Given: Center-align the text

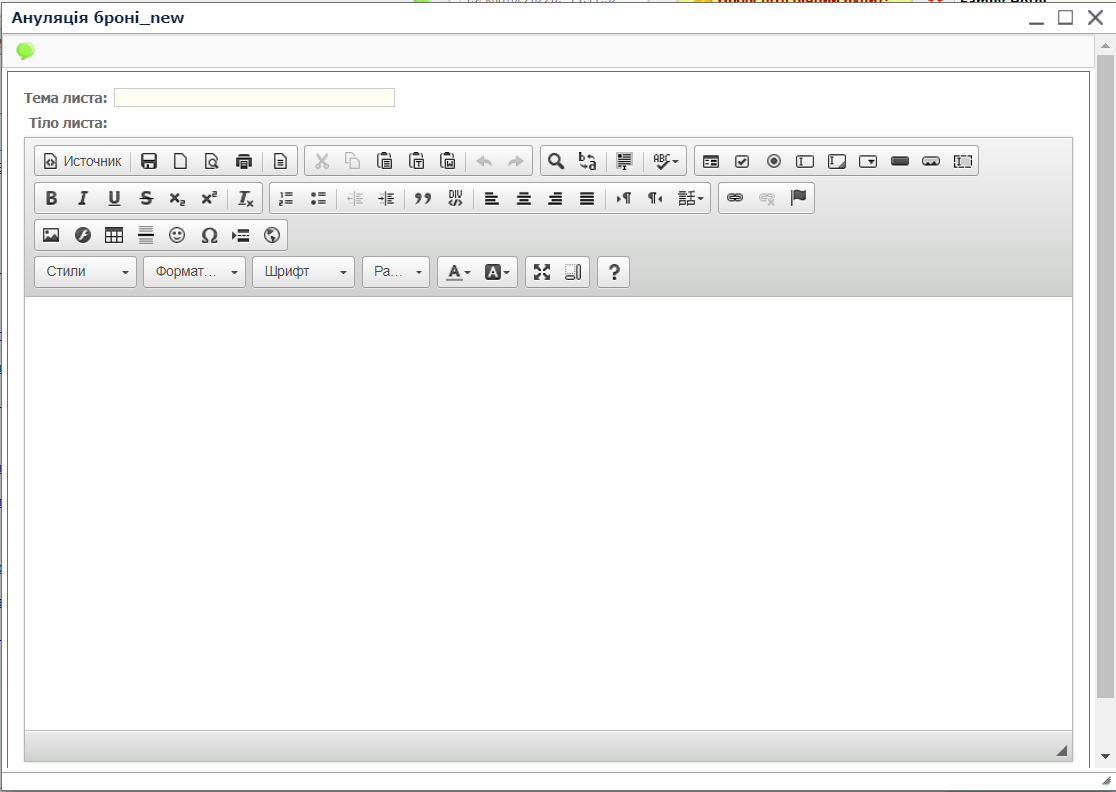Looking at the screenshot, I should (523, 198).
